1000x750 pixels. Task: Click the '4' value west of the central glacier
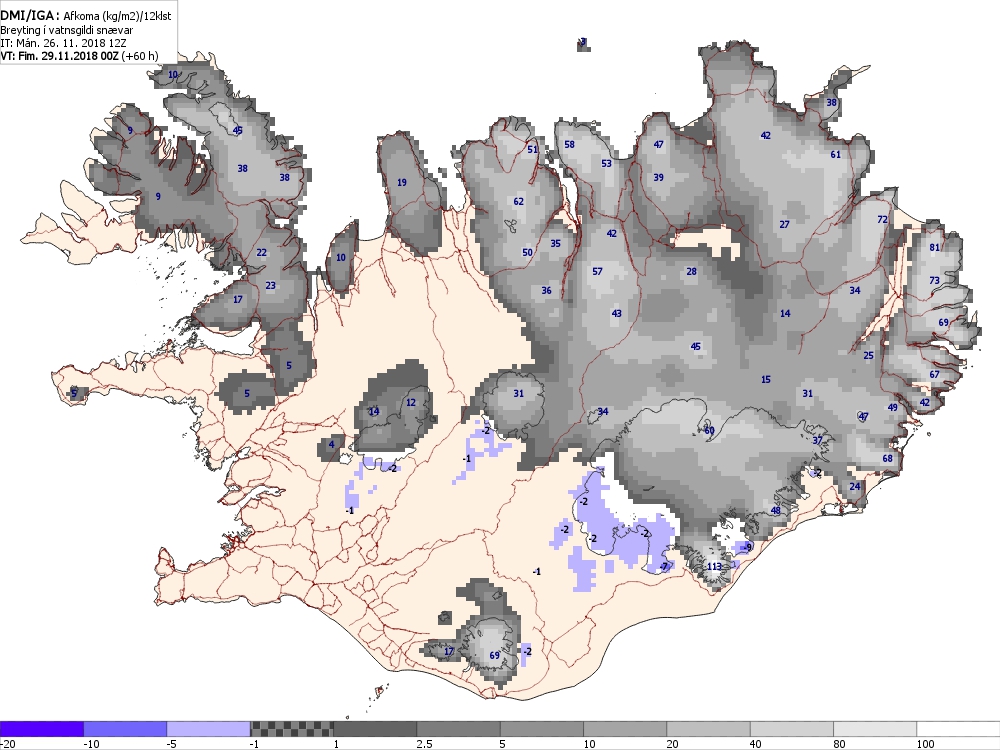(332, 445)
